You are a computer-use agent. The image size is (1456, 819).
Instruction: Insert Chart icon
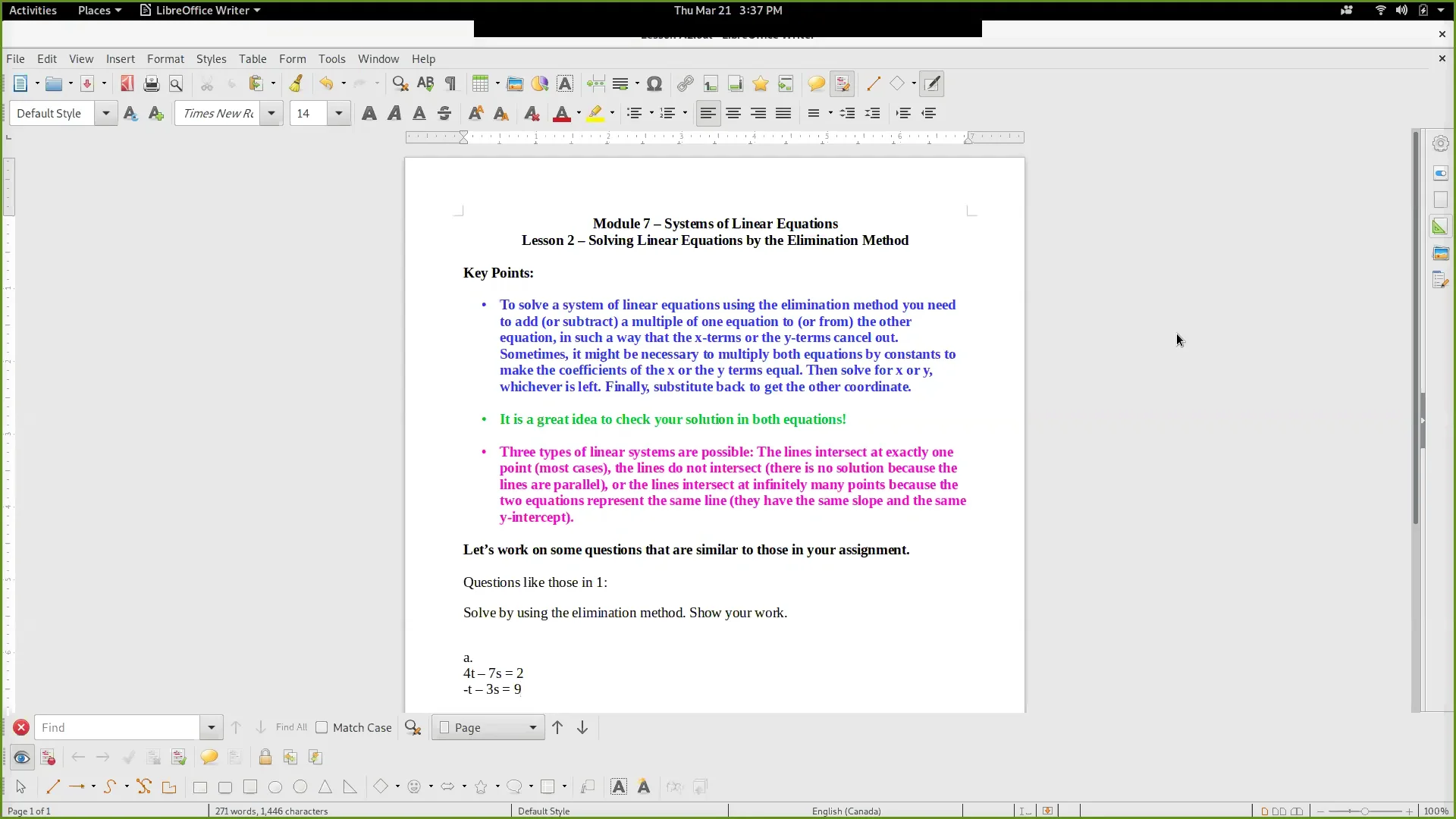pyautogui.click(x=540, y=83)
